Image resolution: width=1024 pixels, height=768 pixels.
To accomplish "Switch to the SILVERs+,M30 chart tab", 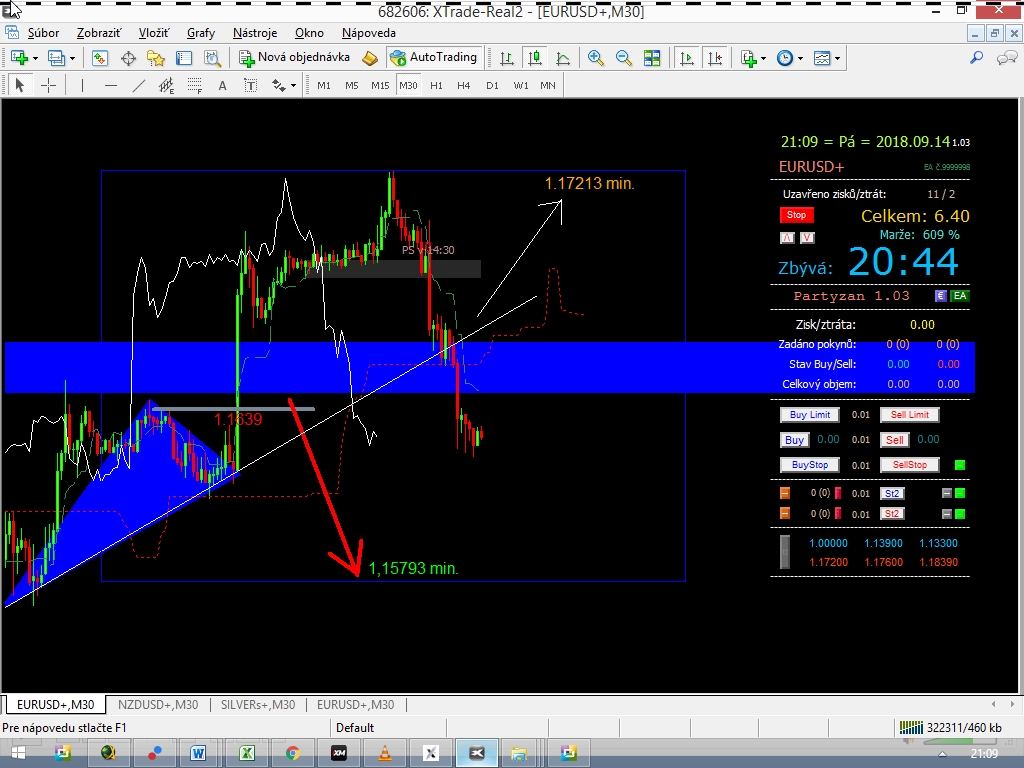I will [x=258, y=705].
